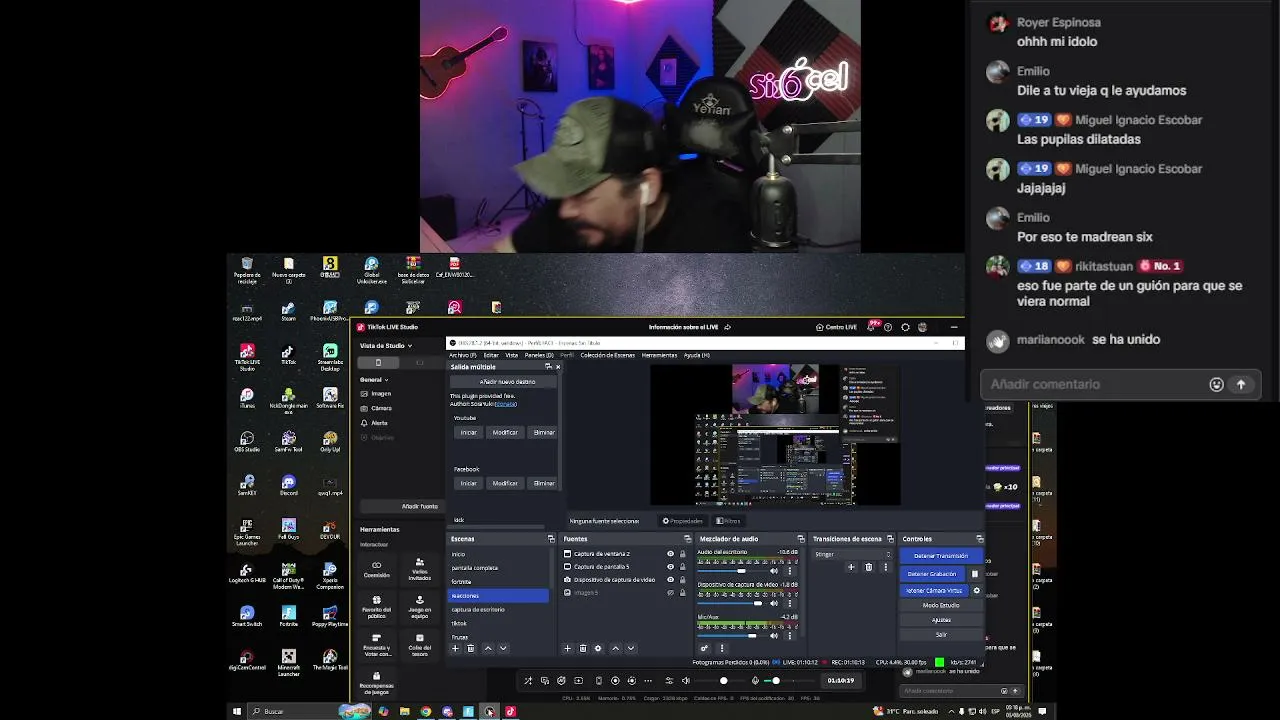This screenshot has height=720, width=1280.
Task: Toggle lock on Captura de pantalla 5
Action: (683, 567)
